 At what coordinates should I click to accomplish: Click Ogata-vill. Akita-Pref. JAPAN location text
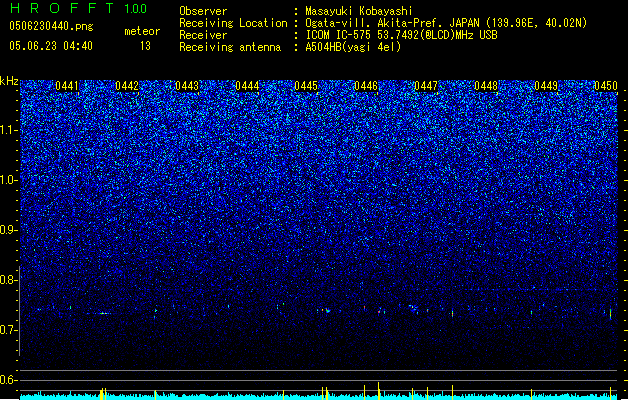tap(446, 23)
